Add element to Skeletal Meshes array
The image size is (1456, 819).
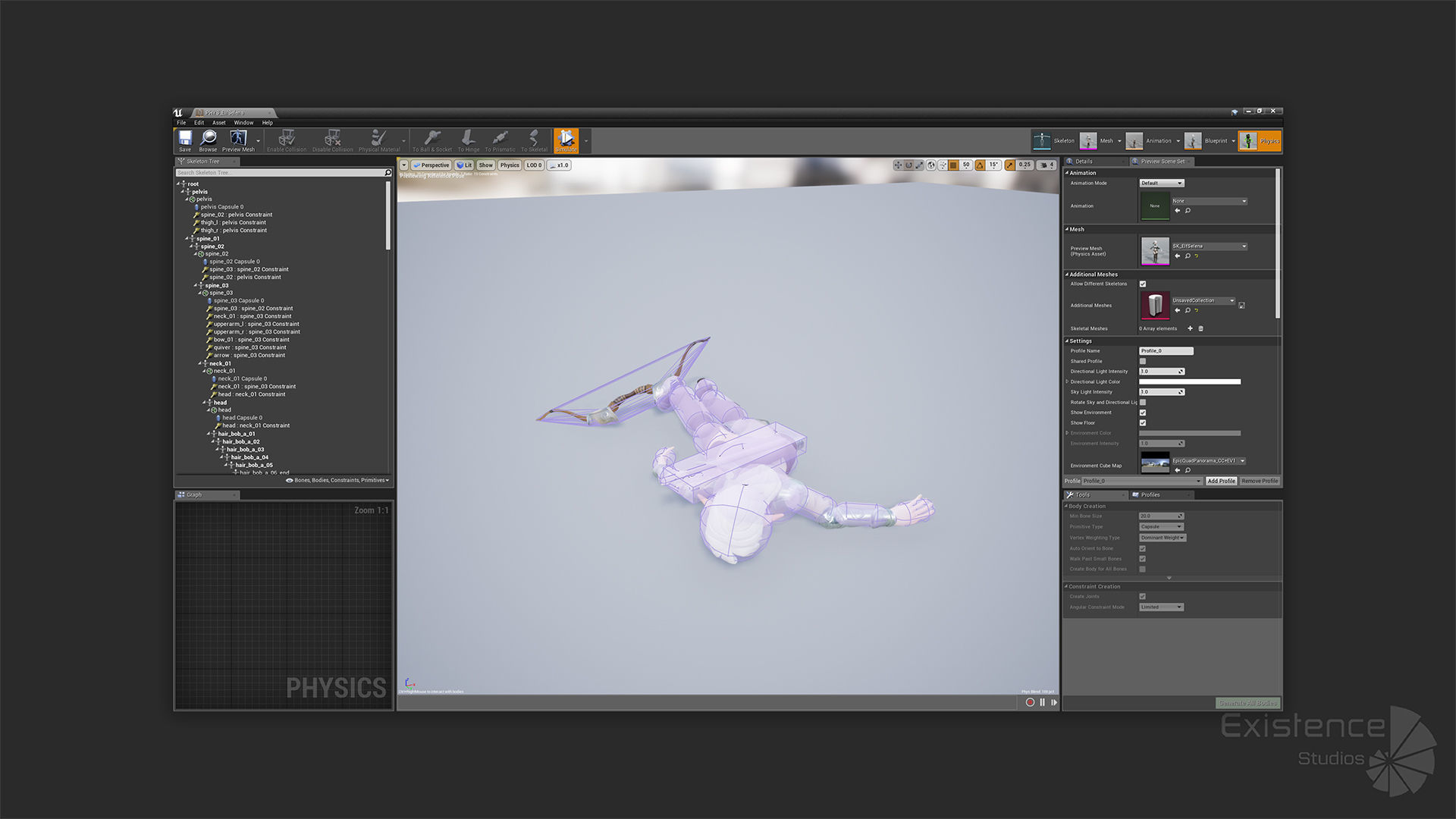1190,328
